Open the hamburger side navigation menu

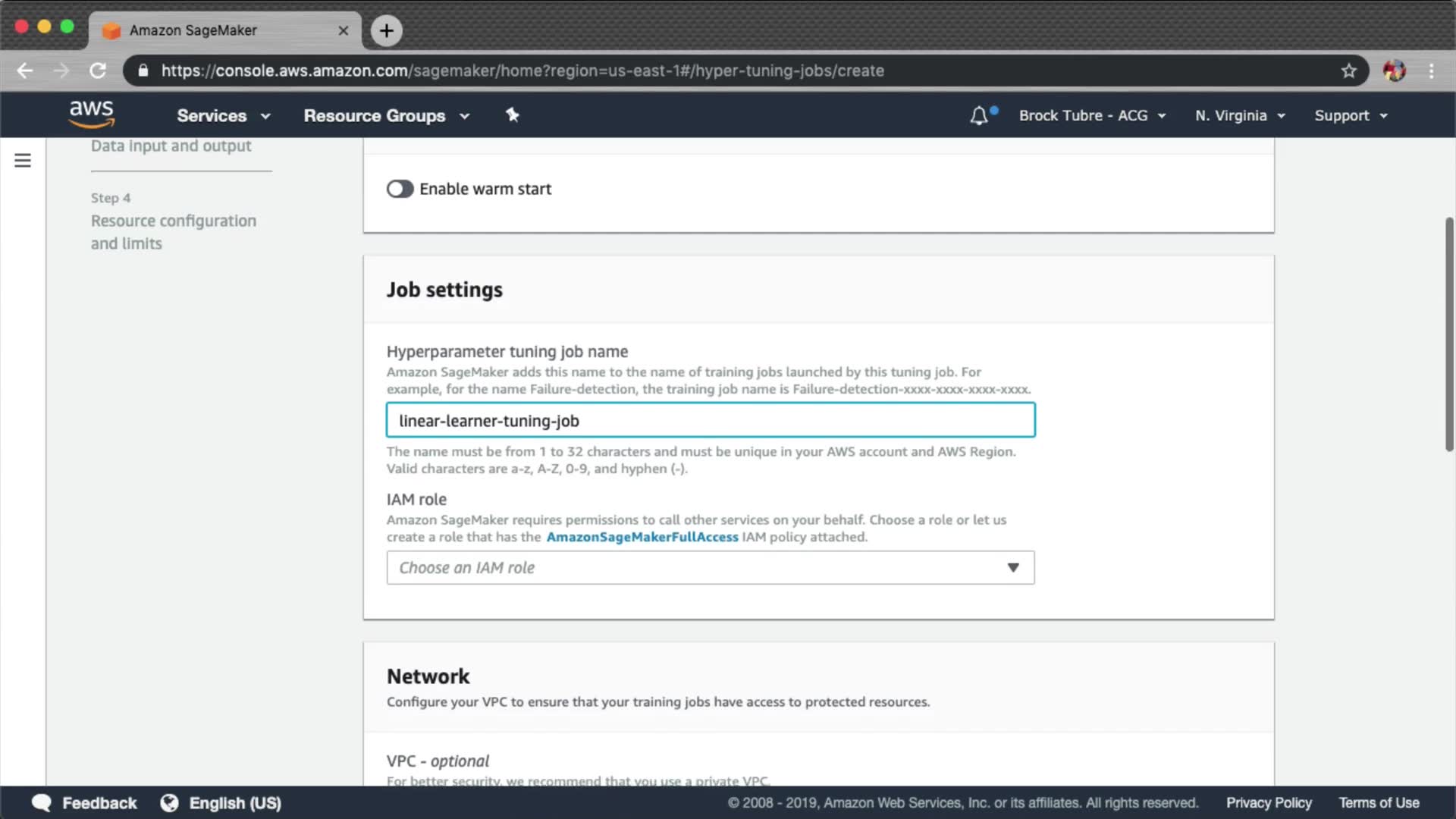23,161
